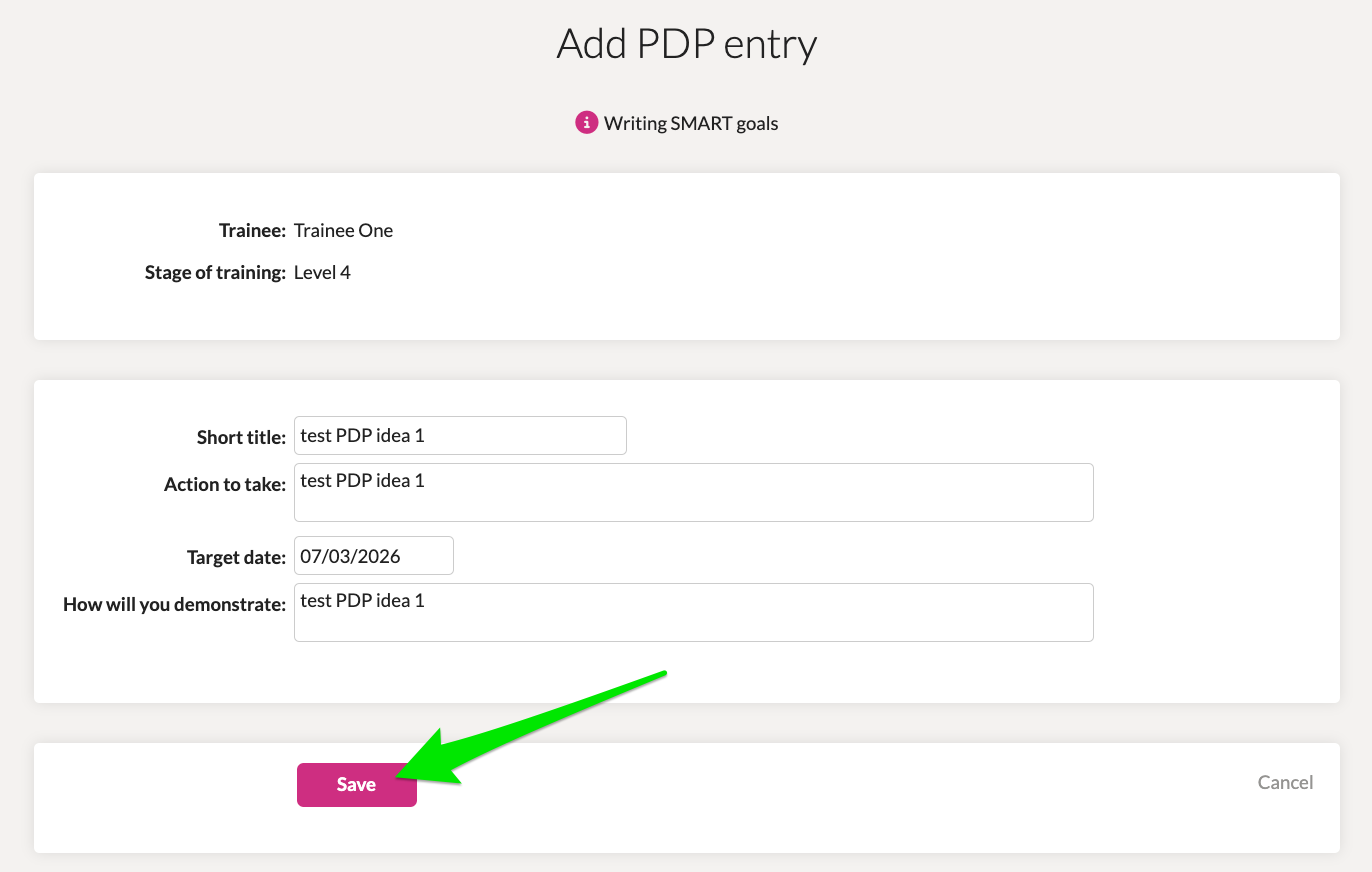Focus the Action to take text area
Screen dimensions: 1372x872
(693, 492)
